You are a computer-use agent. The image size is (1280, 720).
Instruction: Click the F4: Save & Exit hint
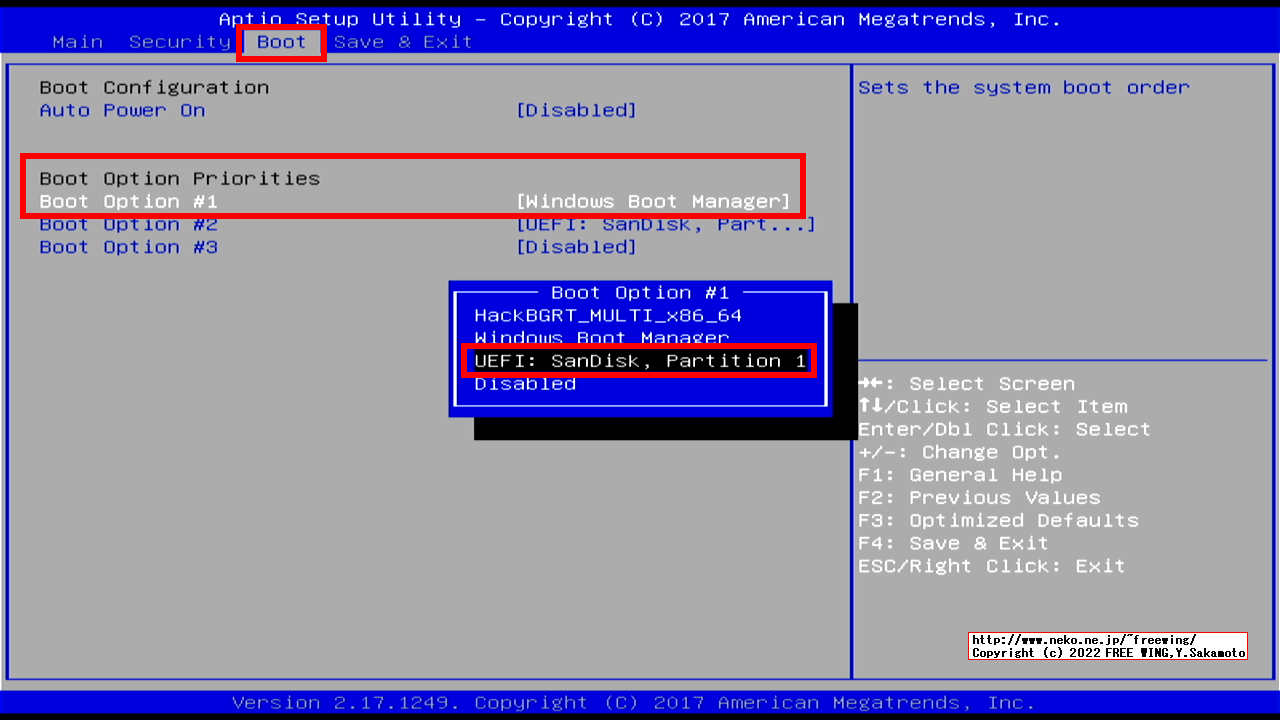tap(953, 544)
